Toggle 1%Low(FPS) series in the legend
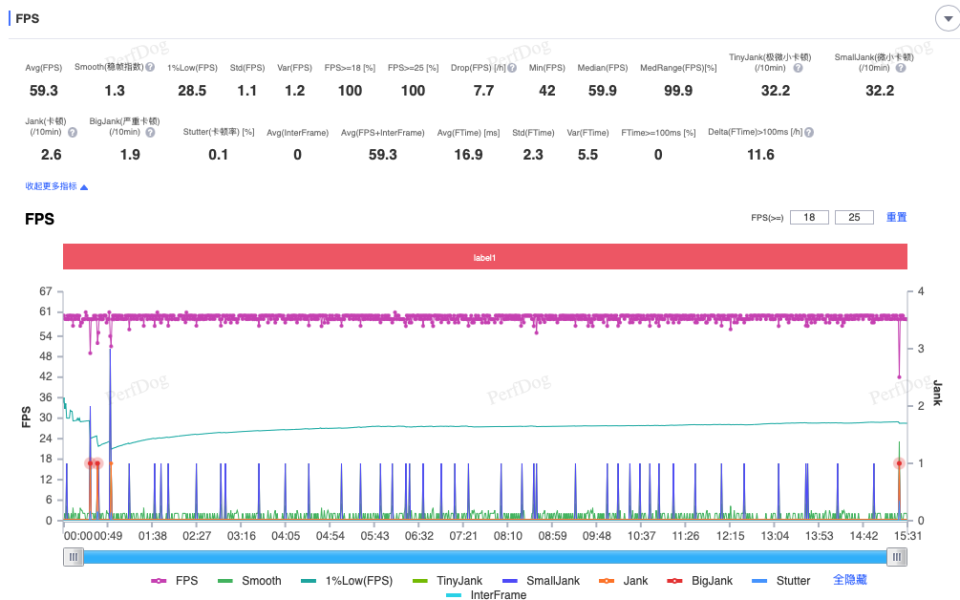960x600 pixels. (x=347, y=580)
